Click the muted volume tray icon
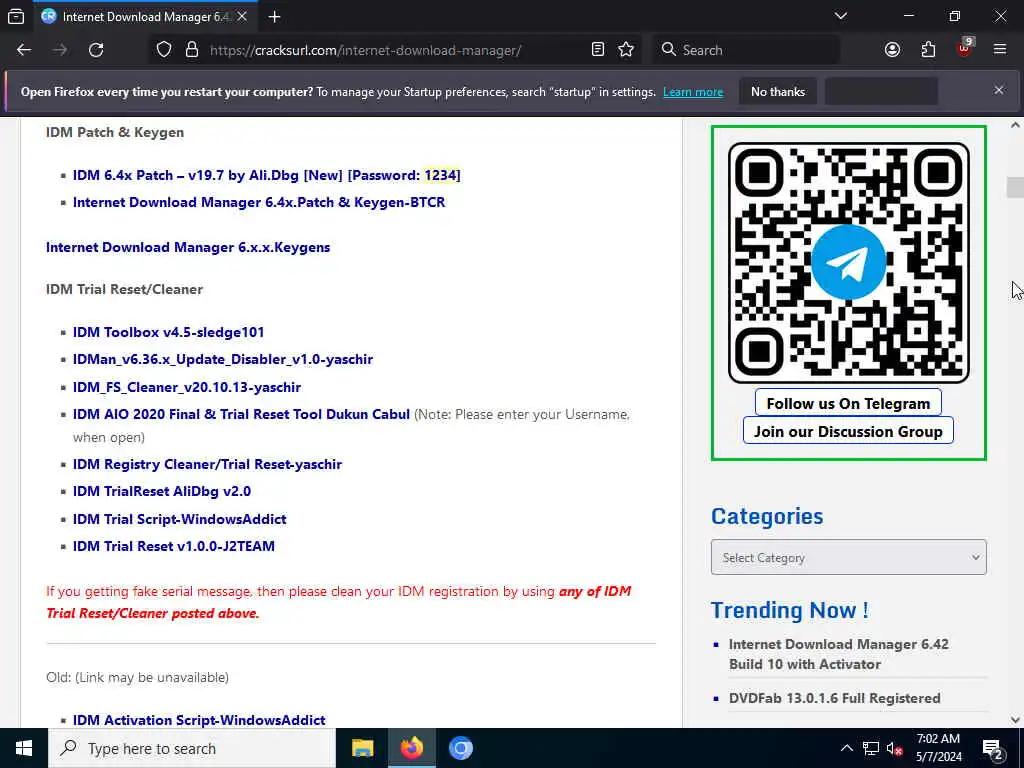The image size is (1024, 768). [x=894, y=749]
